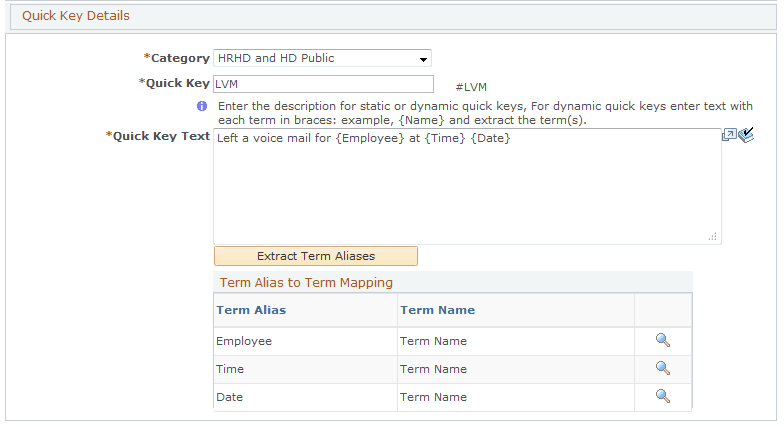Open lookup for Date term name
Screen dimensions: 784x427
[662, 396]
